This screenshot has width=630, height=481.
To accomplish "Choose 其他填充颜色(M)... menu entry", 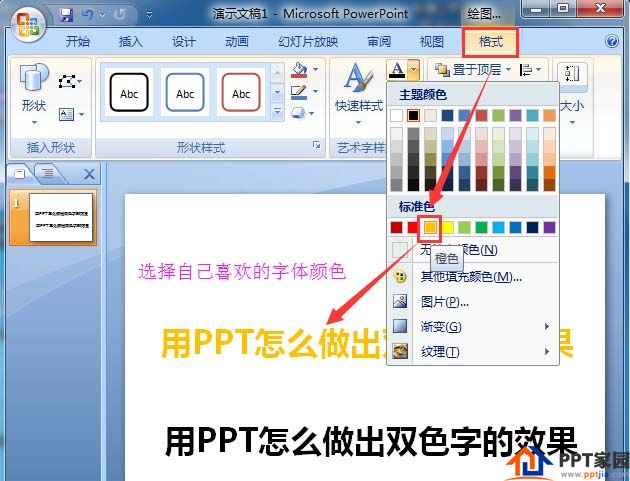I will coord(471,277).
